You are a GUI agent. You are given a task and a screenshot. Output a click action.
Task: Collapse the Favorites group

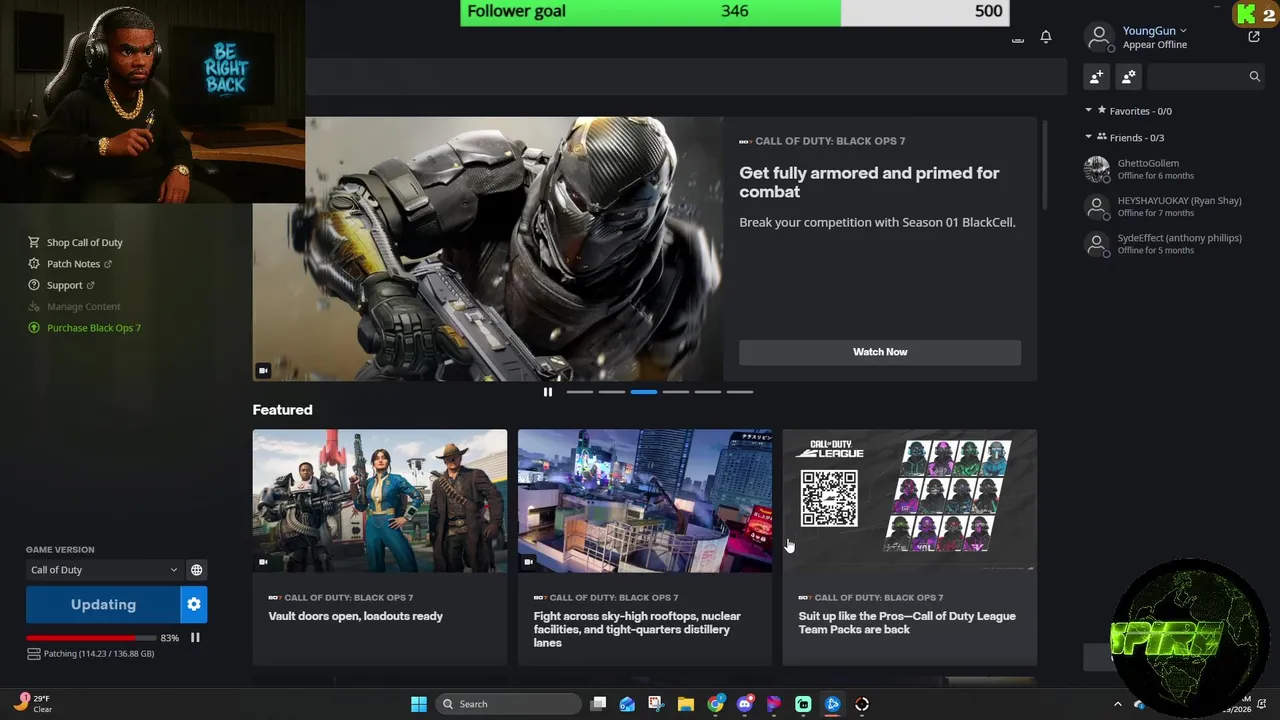1089,111
